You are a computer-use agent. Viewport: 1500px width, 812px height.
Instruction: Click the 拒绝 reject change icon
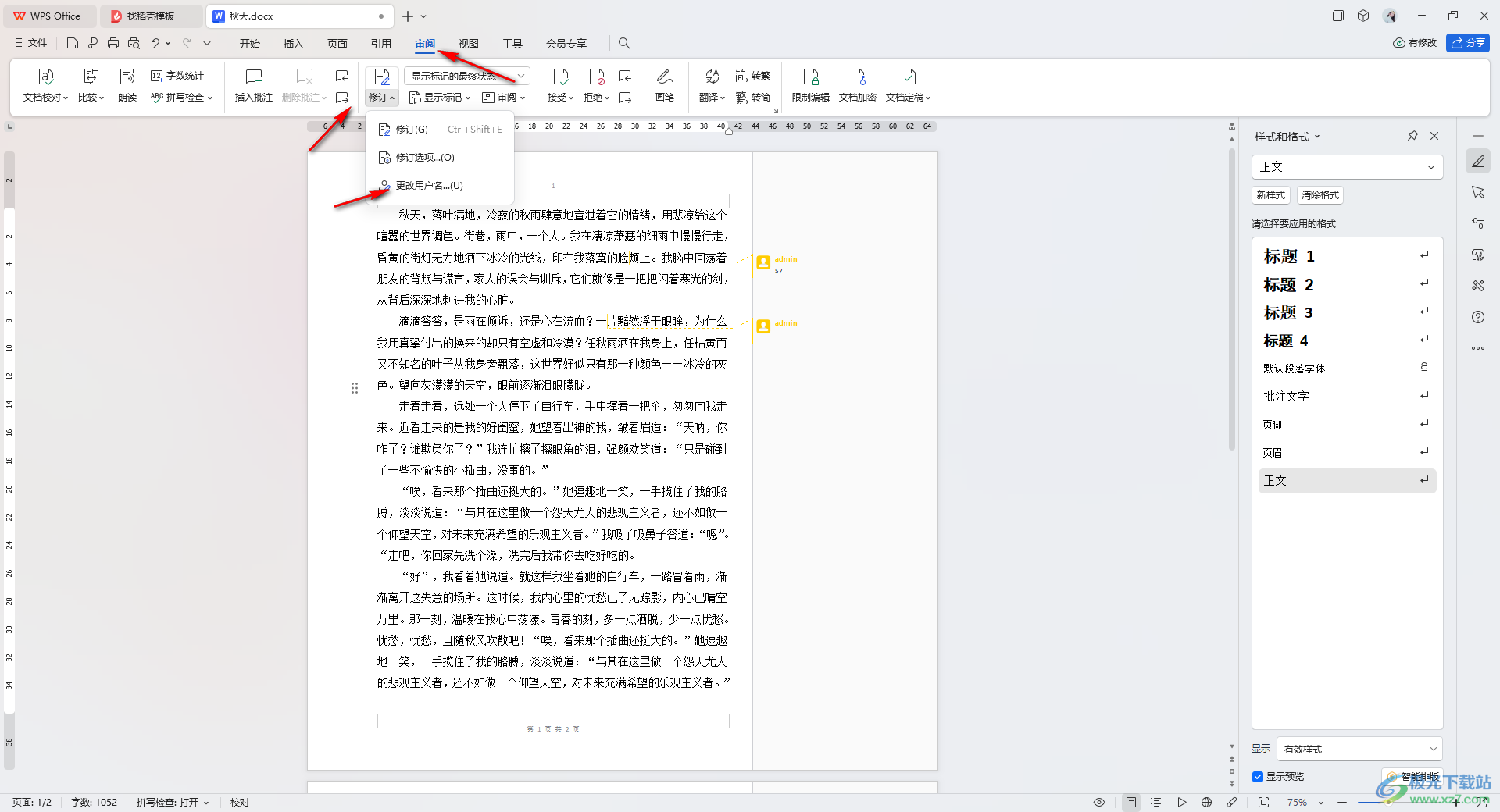tap(597, 77)
